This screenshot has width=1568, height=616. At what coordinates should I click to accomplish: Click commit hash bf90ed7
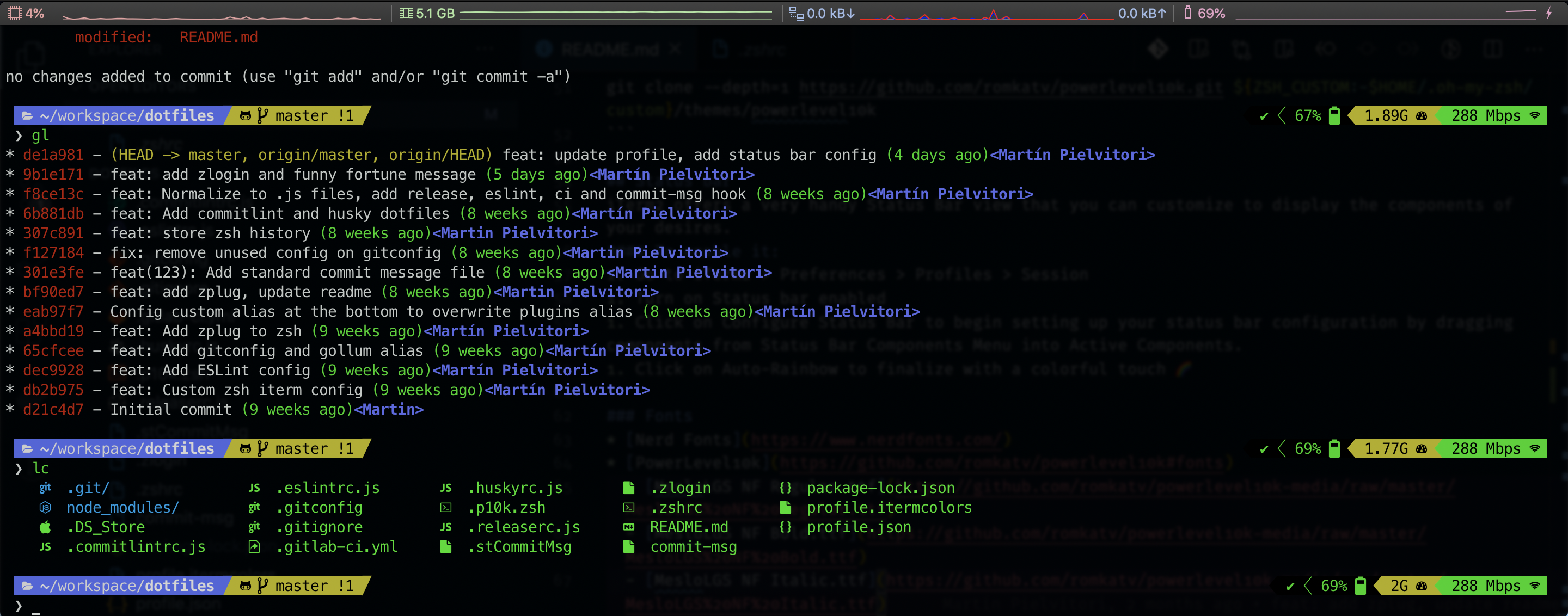coord(53,292)
